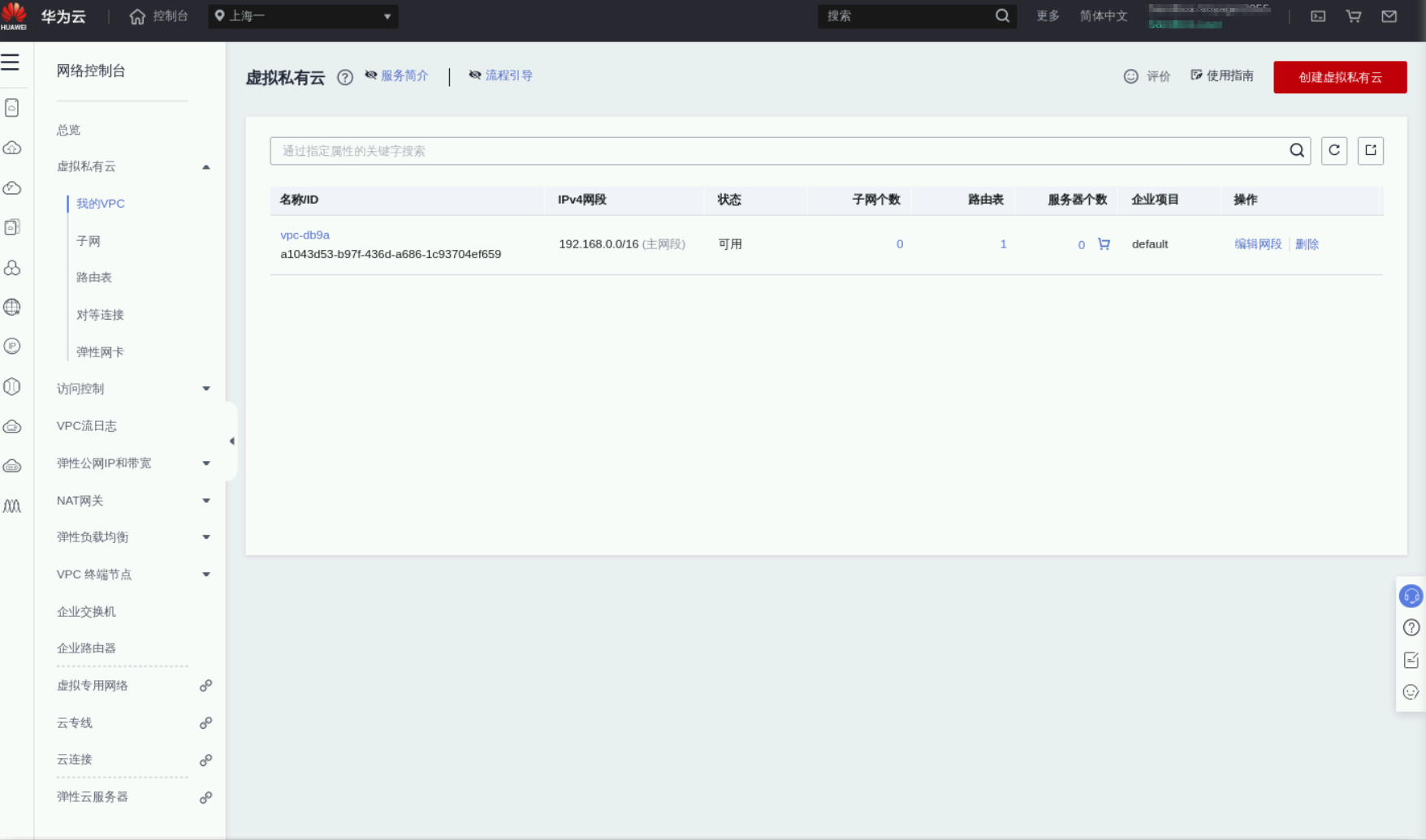Click the link icon next to 弹性云服务器
This screenshot has height=840, width=1426.
pyautogui.click(x=206, y=798)
